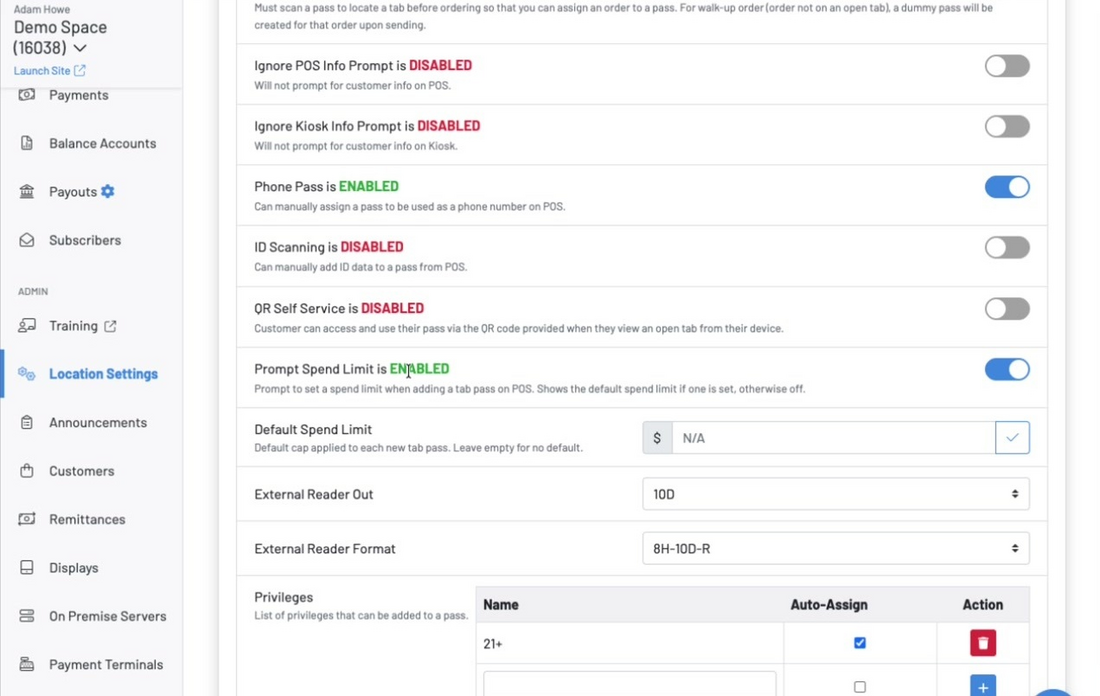Click the Subscribers envelope icon

[x=27, y=240]
